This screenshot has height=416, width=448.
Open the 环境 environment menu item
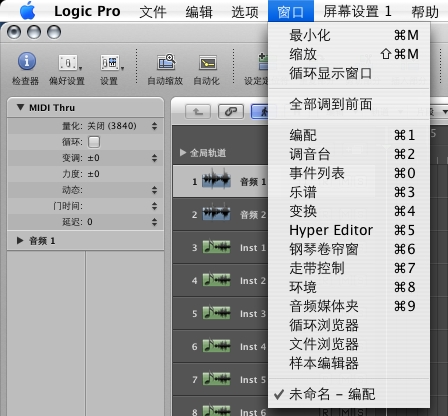point(349,287)
